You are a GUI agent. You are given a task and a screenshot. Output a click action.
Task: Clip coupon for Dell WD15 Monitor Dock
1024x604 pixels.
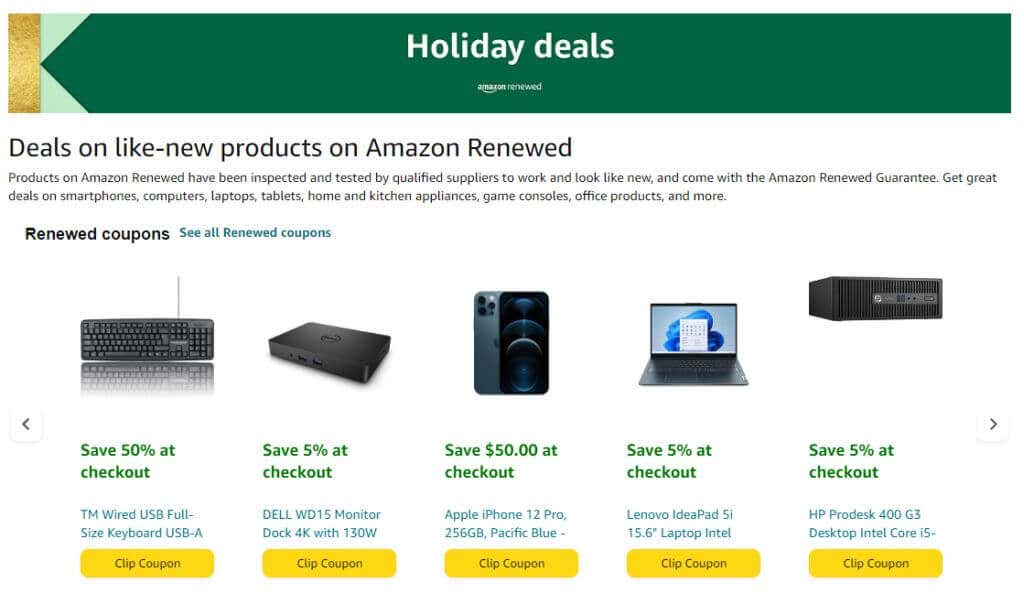pos(329,563)
